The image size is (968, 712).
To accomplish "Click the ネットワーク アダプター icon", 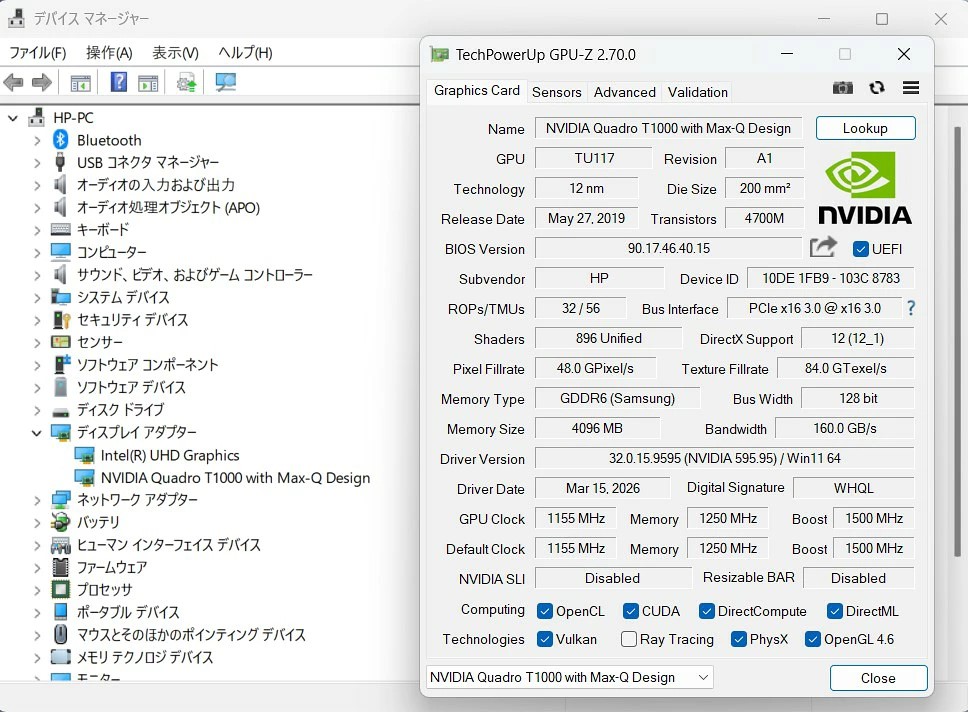I will coord(61,499).
